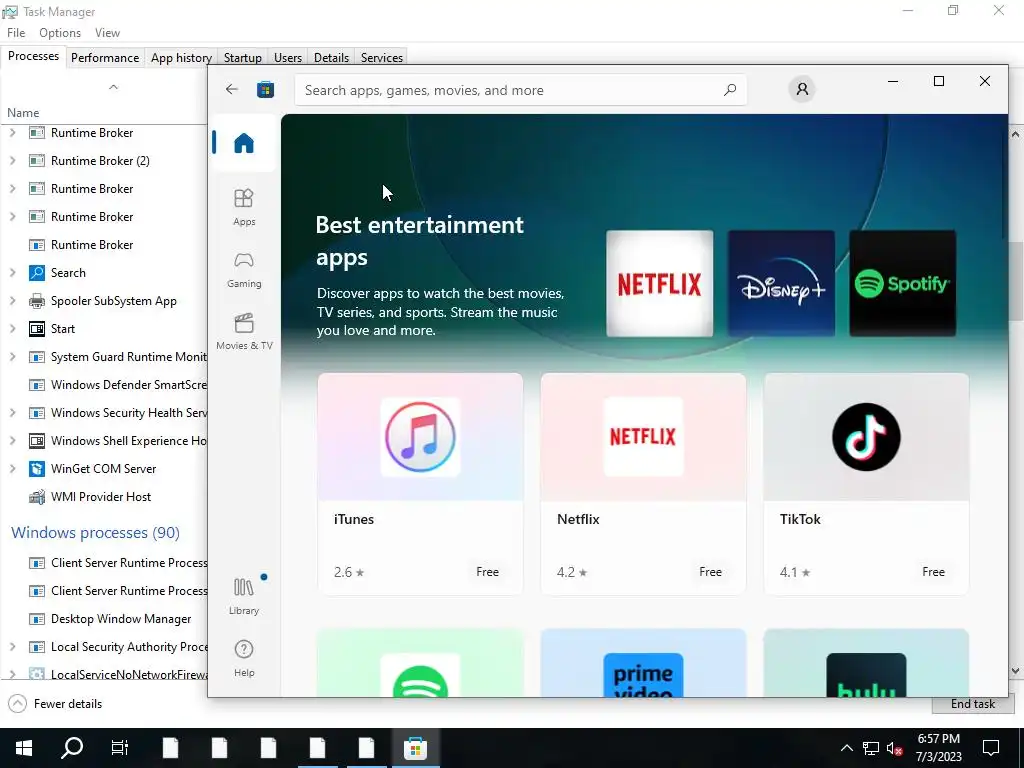The height and width of the screenshot is (768, 1024).
Task: Open the Prime Video app card
Action: [x=643, y=663]
